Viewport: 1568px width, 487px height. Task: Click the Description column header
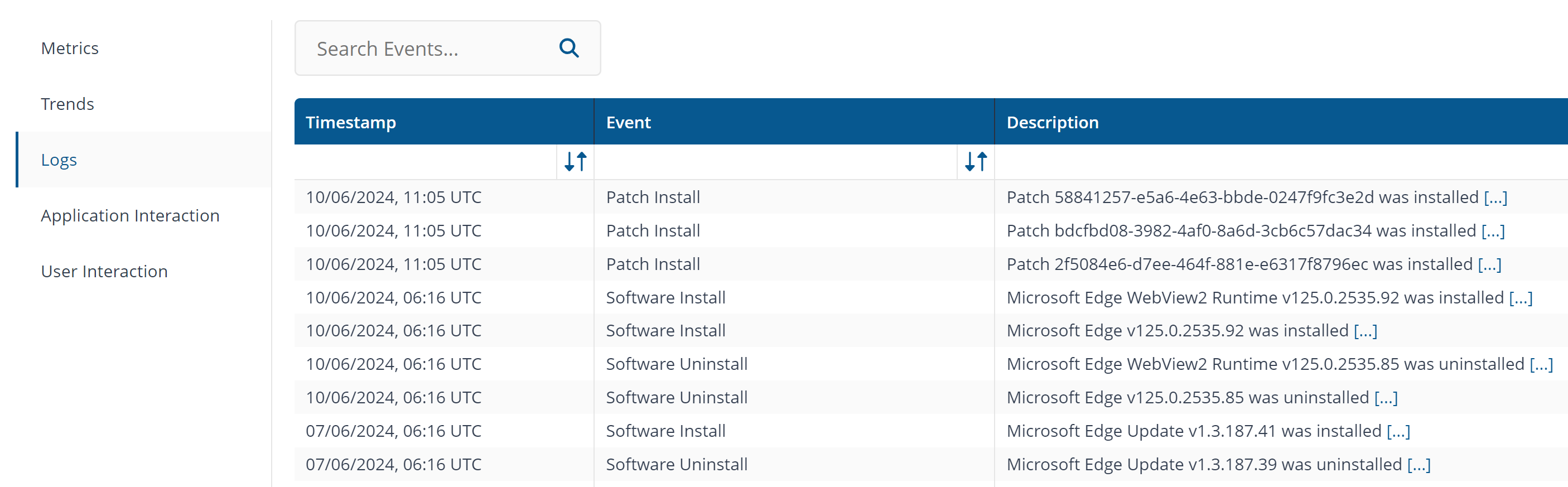pos(1053,122)
